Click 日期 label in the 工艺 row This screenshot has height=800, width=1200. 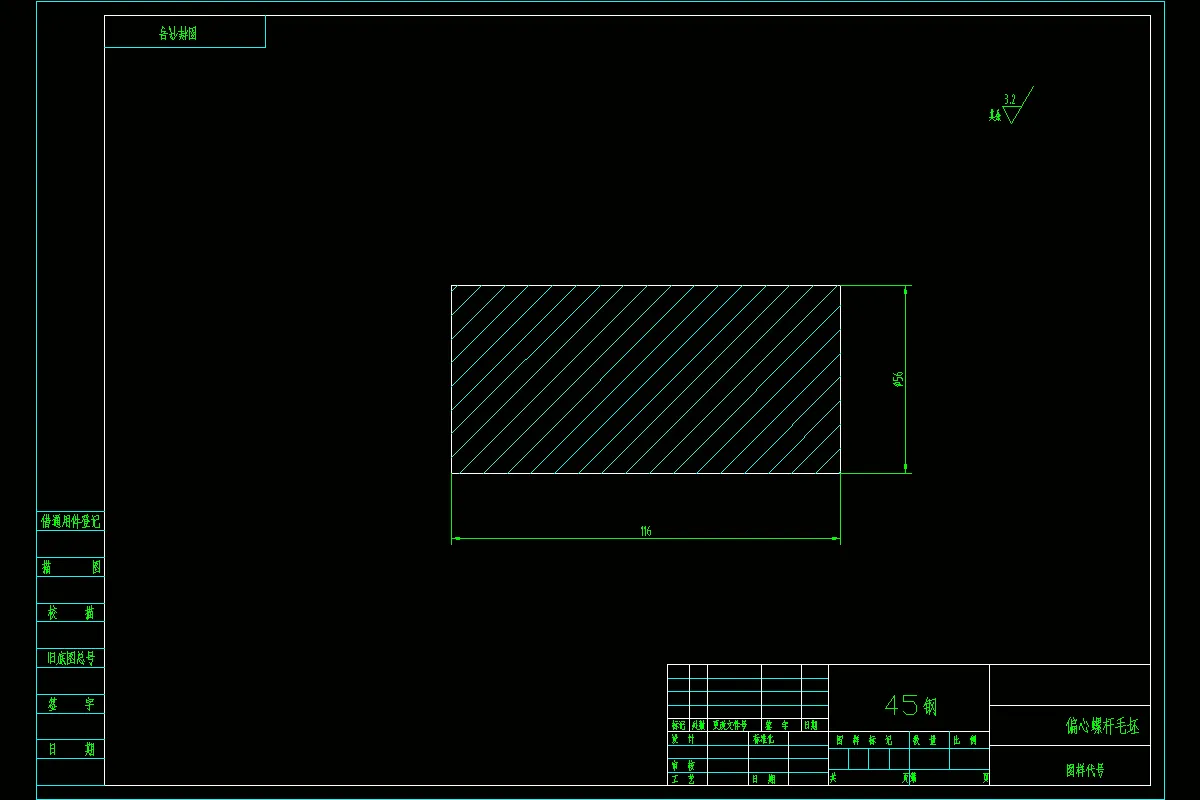[762, 778]
